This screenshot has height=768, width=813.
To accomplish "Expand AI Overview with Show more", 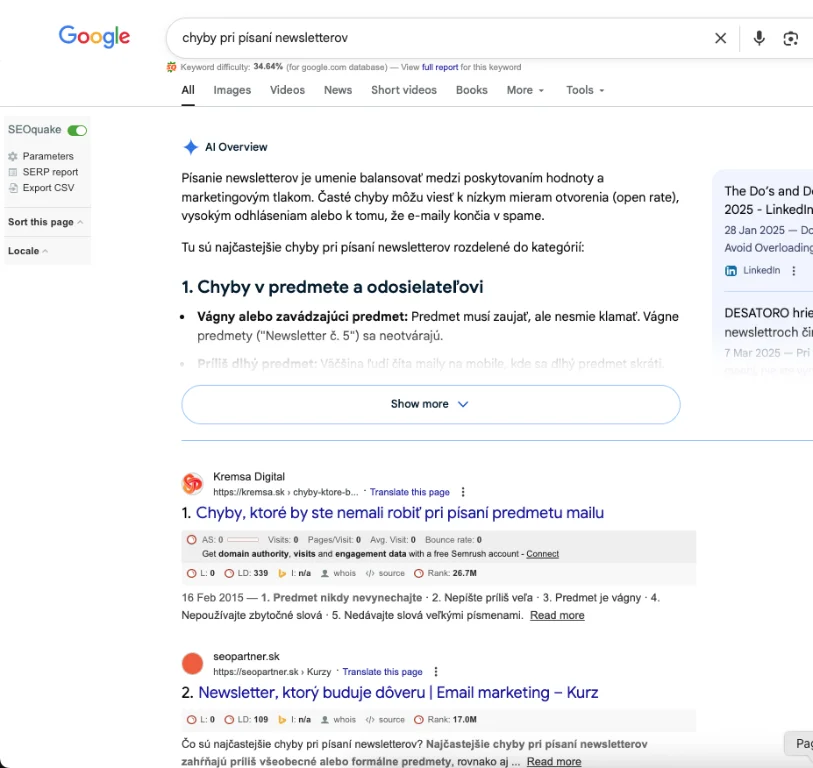I will point(430,404).
